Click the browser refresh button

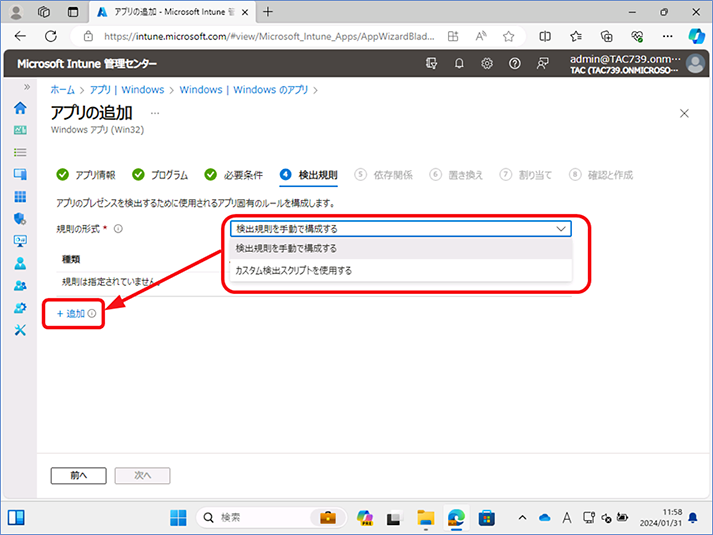click(51, 36)
